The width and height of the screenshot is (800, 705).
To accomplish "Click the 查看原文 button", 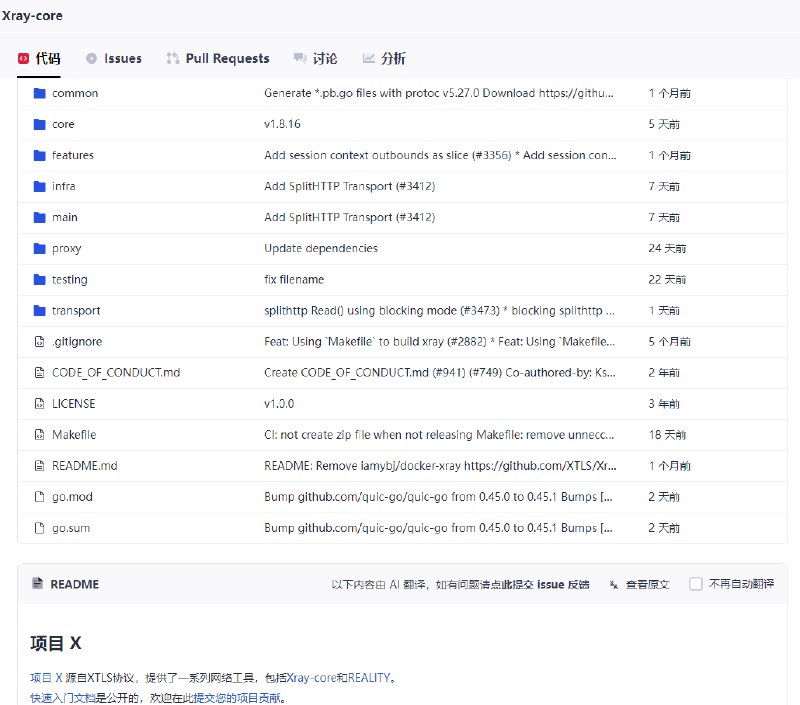I will point(646,584).
